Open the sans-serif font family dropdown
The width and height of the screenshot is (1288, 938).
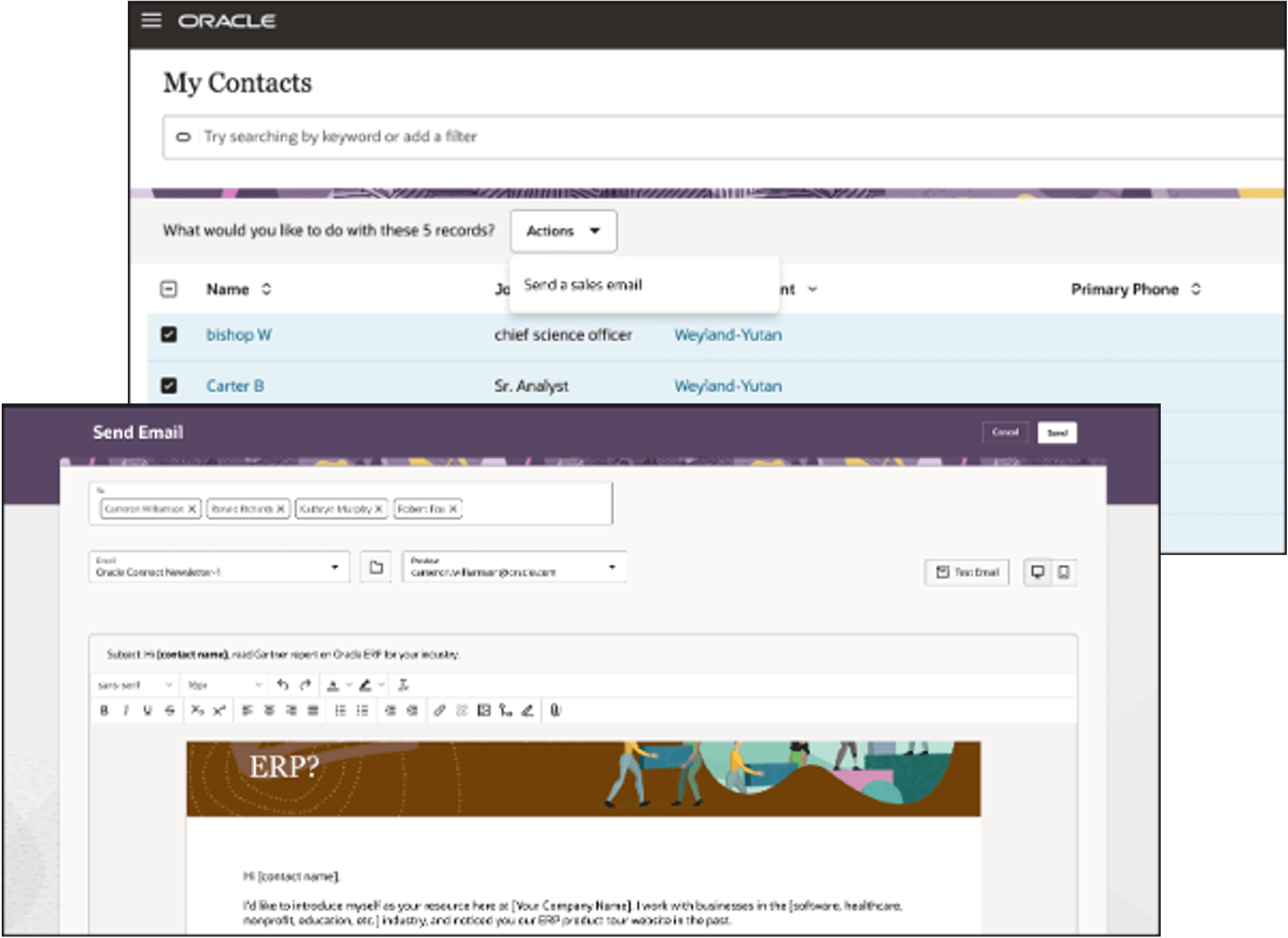[x=135, y=685]
